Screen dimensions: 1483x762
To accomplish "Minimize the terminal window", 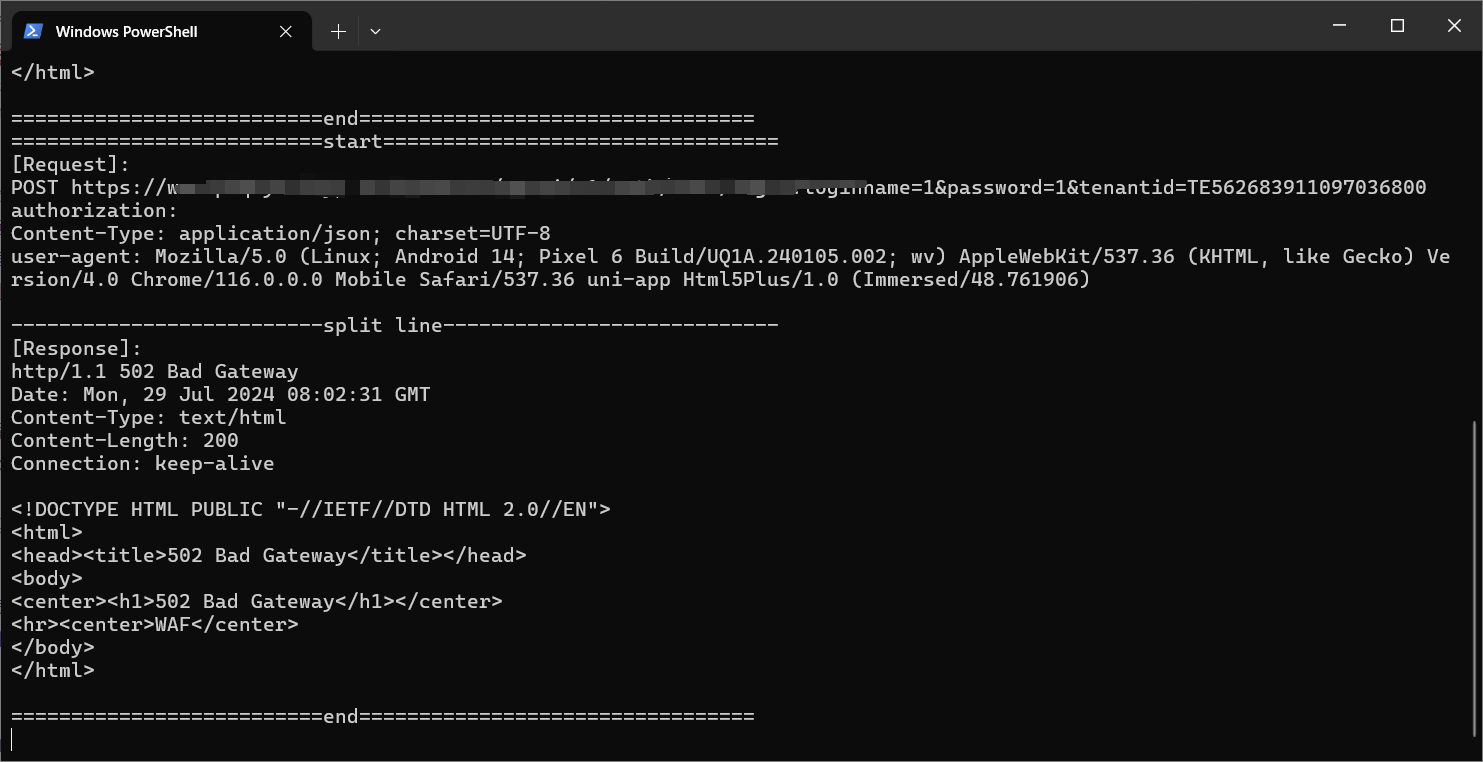I will click(1341, 26).
